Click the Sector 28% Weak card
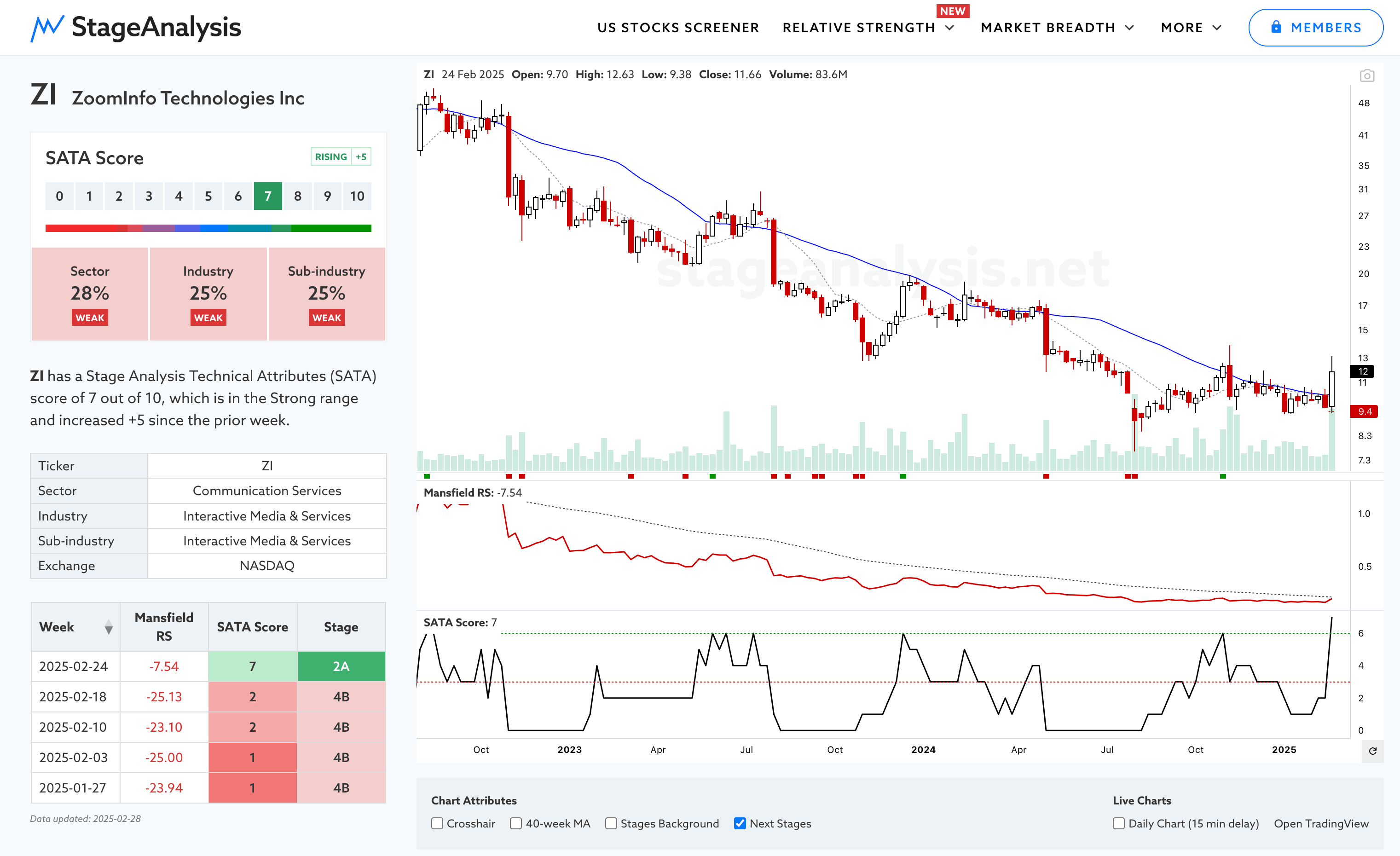This screenshot has width=1400, height=856. [90, 294]
